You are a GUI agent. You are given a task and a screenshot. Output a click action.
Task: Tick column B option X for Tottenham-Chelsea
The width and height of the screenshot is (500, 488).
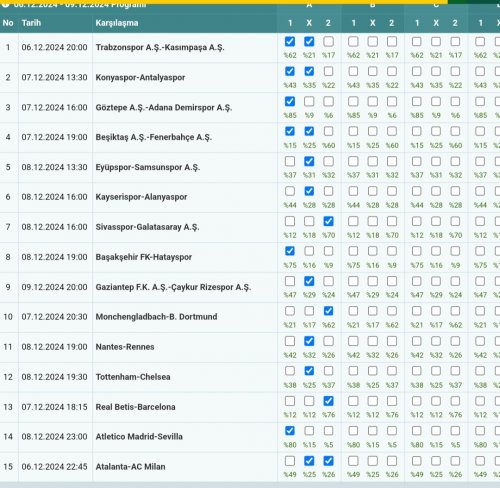click(x=373, y=371)
